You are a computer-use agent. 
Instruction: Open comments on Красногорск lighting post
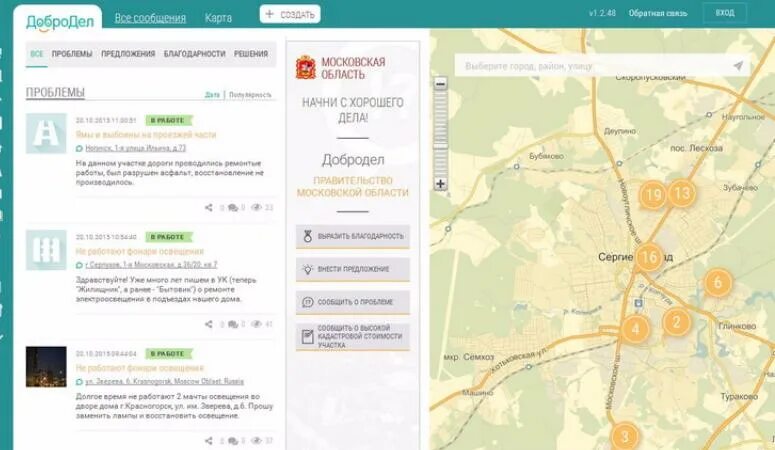(233, 441)
